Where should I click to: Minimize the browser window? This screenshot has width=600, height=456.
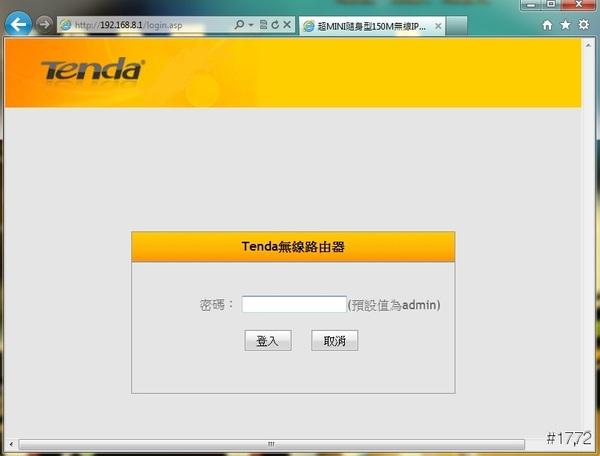click(531, 5)
